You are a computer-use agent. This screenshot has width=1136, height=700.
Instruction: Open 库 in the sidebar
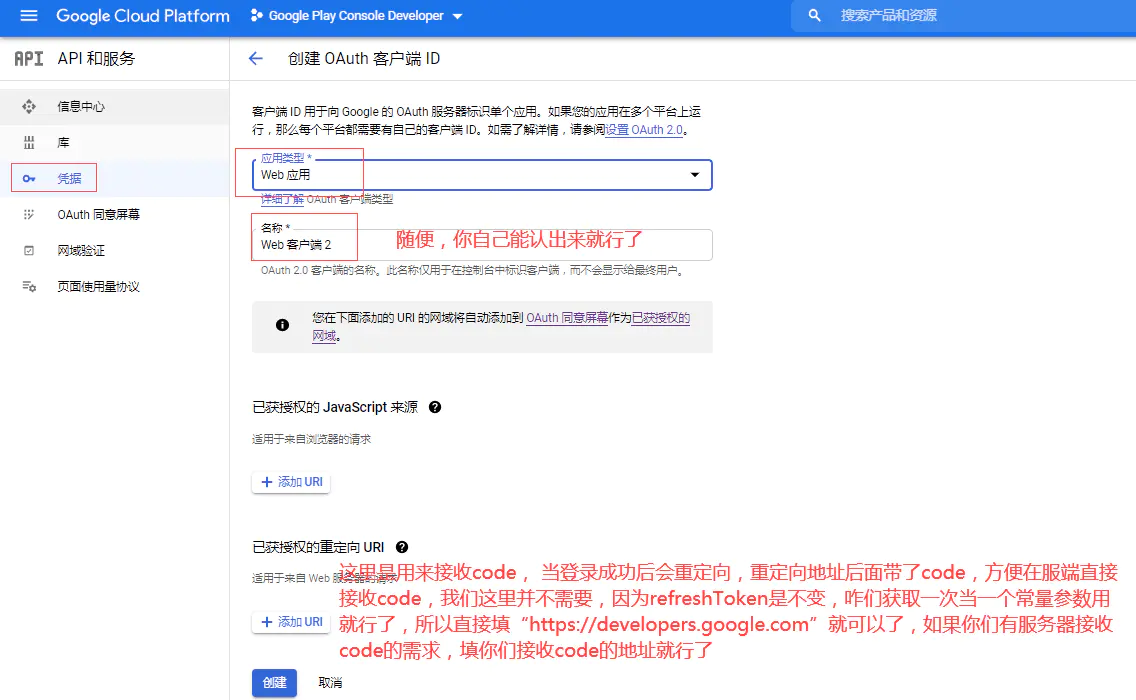tap(114, 143)
